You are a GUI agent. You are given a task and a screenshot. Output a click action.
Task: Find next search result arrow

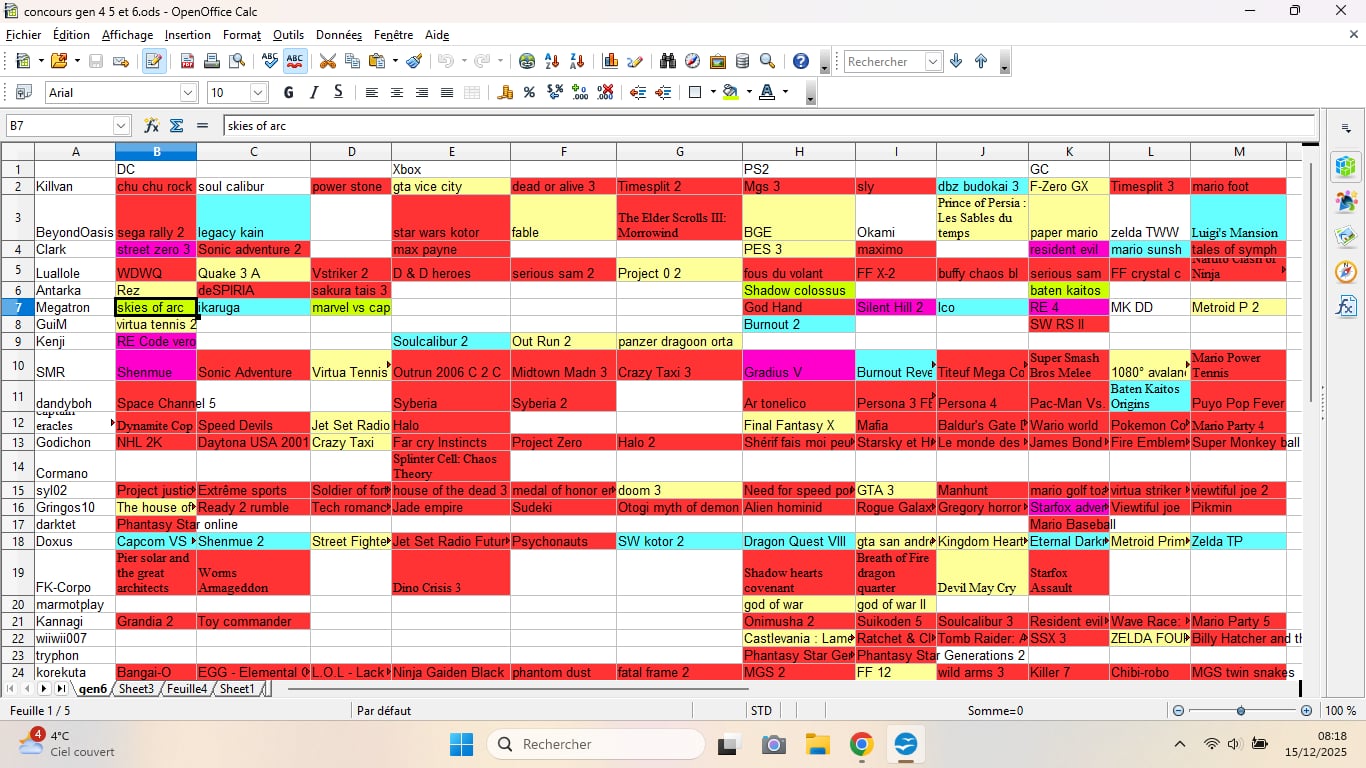[x=956, y=61]
